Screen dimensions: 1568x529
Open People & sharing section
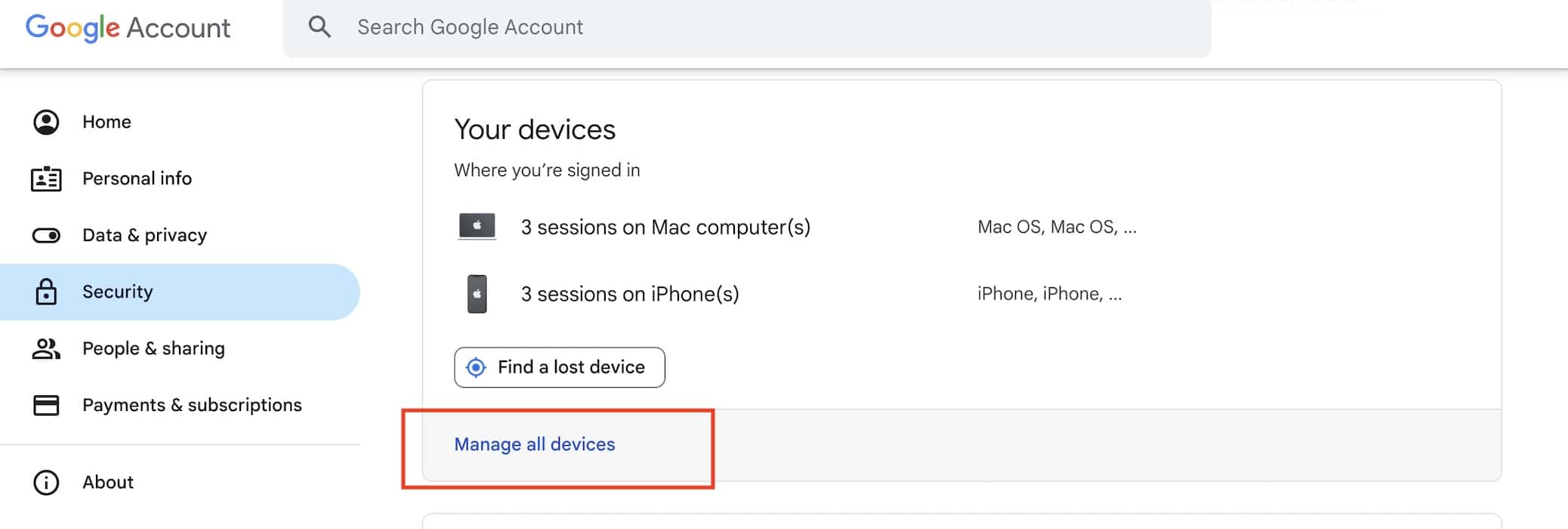153,348
